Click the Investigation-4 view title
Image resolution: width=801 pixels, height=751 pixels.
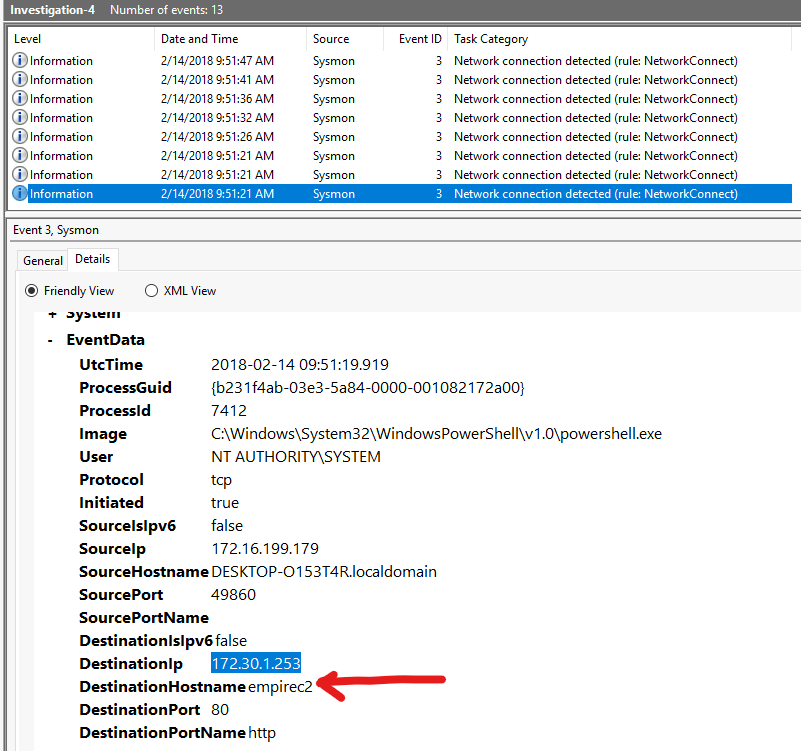pos(53,10)
